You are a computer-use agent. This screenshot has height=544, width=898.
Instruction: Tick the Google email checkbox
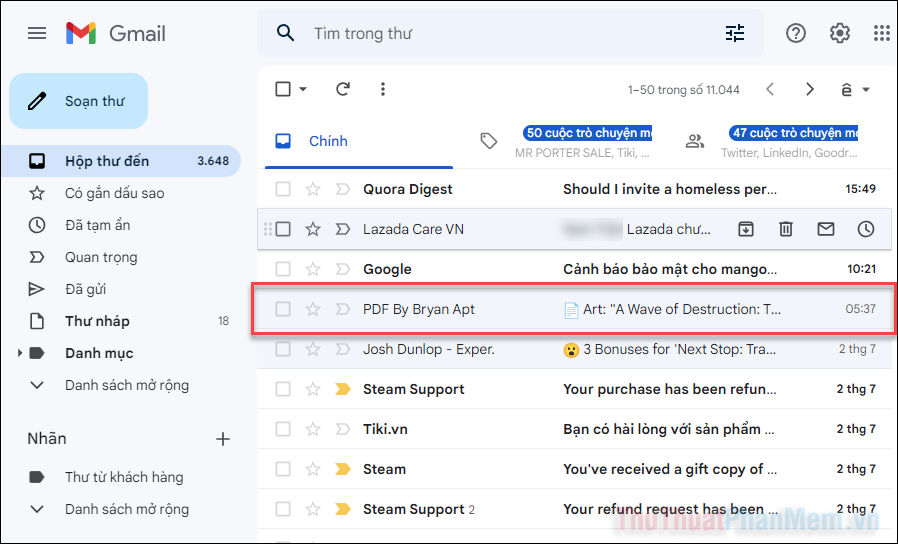pos(283,269)
